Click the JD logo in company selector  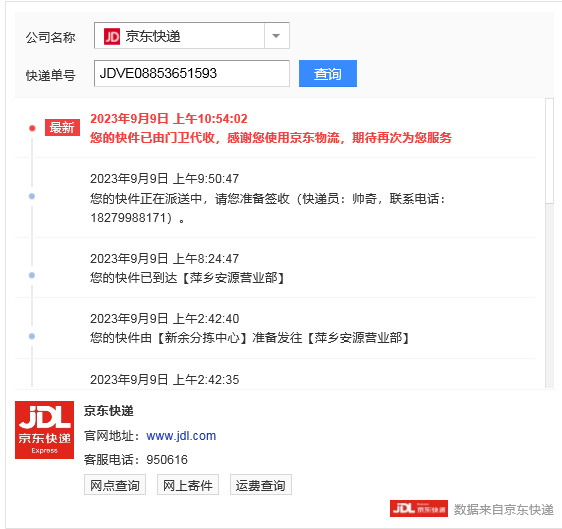112,36
